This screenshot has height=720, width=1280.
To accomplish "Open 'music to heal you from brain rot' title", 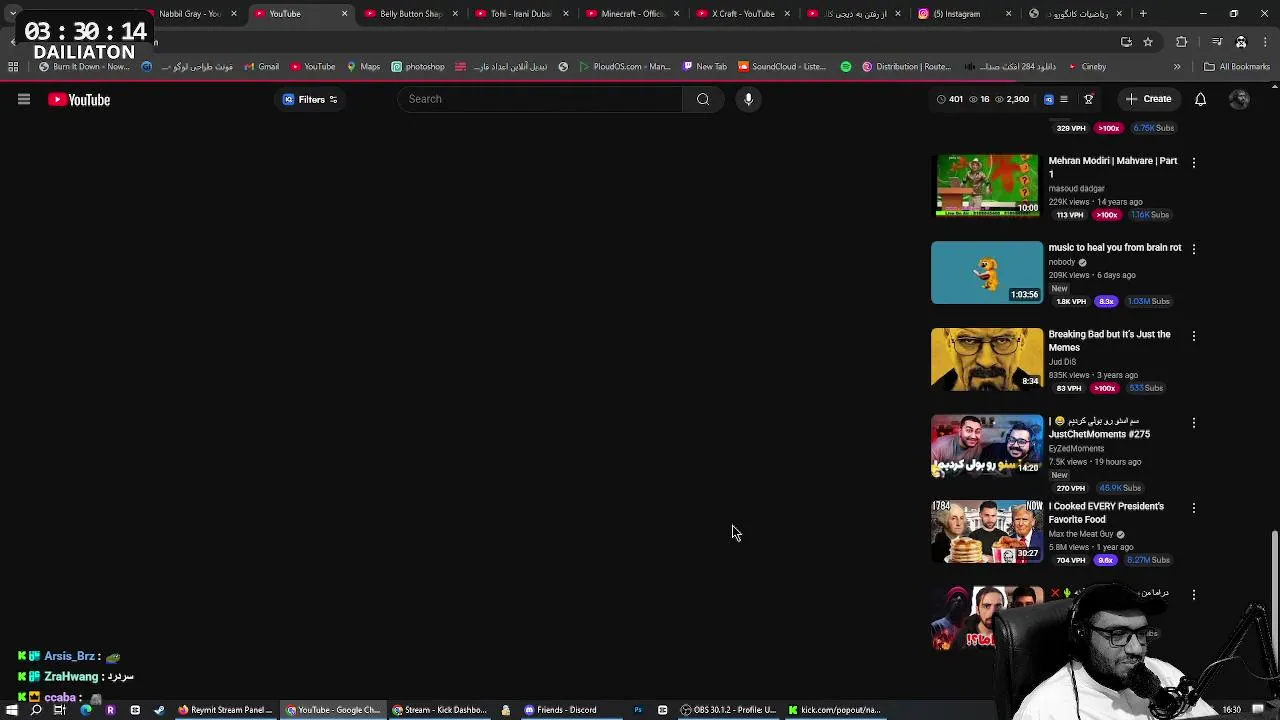I will [1114, 247].
